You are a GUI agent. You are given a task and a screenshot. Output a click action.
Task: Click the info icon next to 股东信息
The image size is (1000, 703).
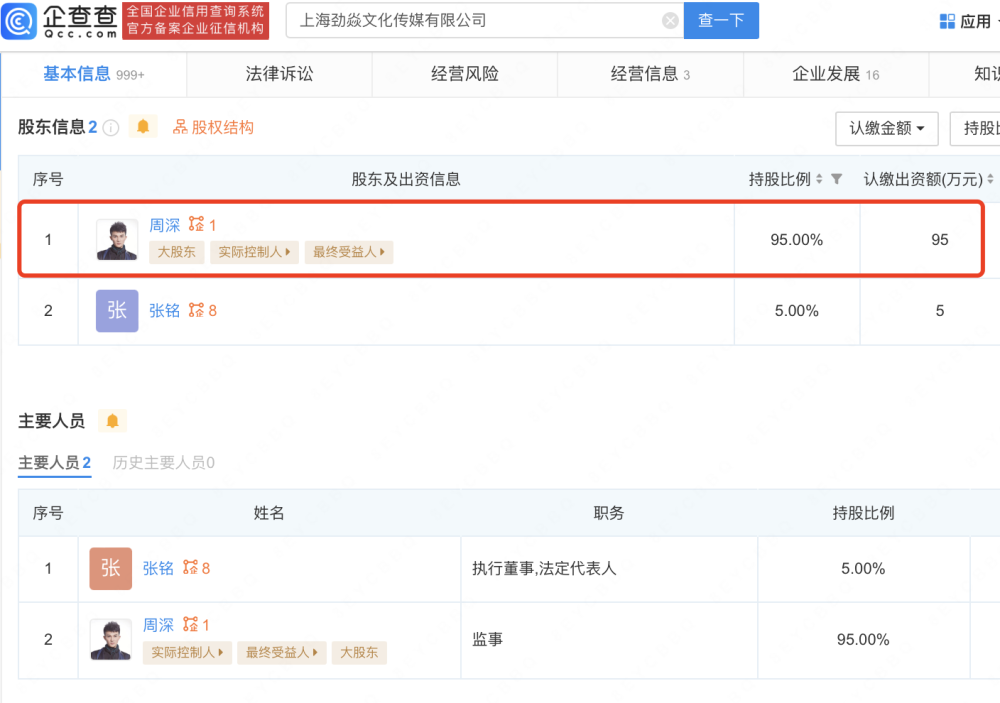point(111,128)
